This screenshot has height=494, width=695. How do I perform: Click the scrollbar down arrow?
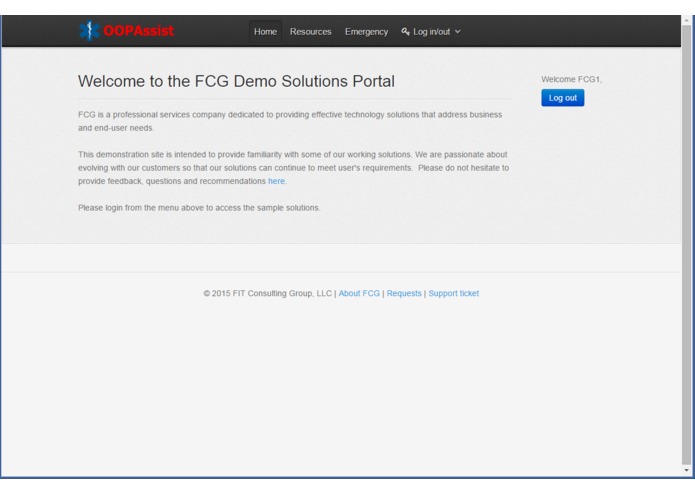(687, 470)
